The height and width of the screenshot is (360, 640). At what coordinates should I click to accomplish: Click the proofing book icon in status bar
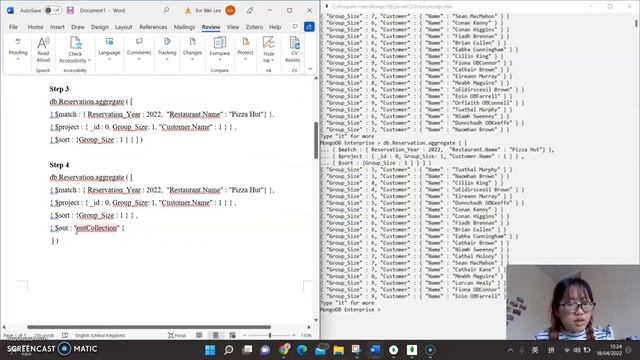[65, 336]
